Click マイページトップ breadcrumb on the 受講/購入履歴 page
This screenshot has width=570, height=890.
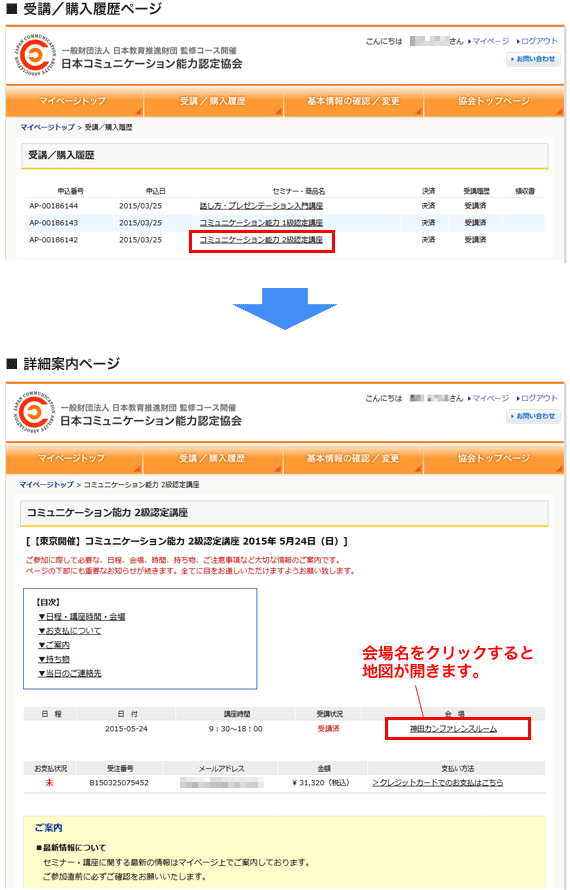[x=47, y=127]
